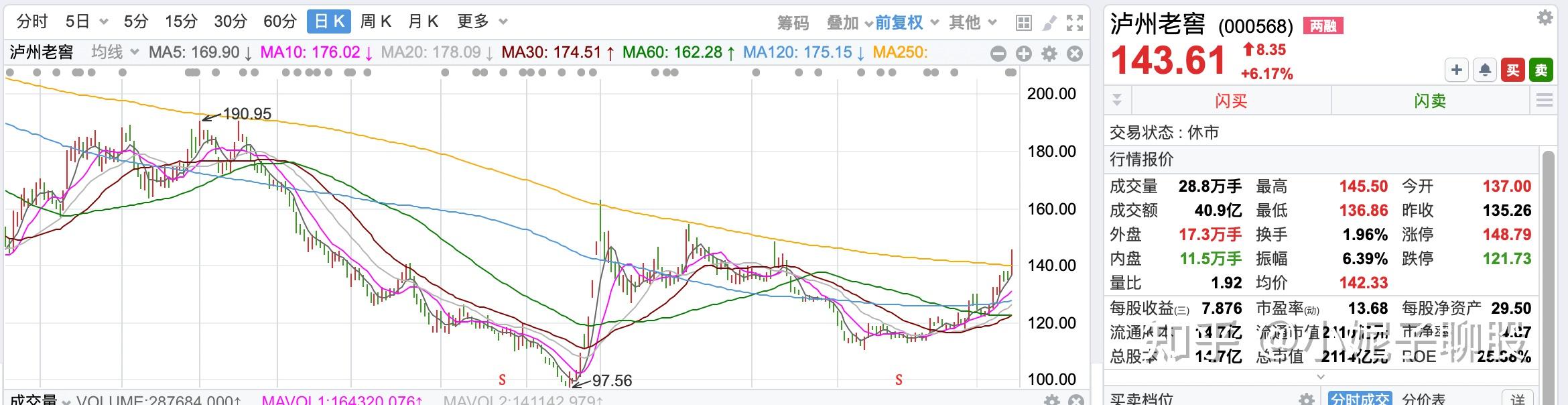Click the MA60: 162.28 value
The height and width of the screenshot is (405, 1568).
point(678,52)
